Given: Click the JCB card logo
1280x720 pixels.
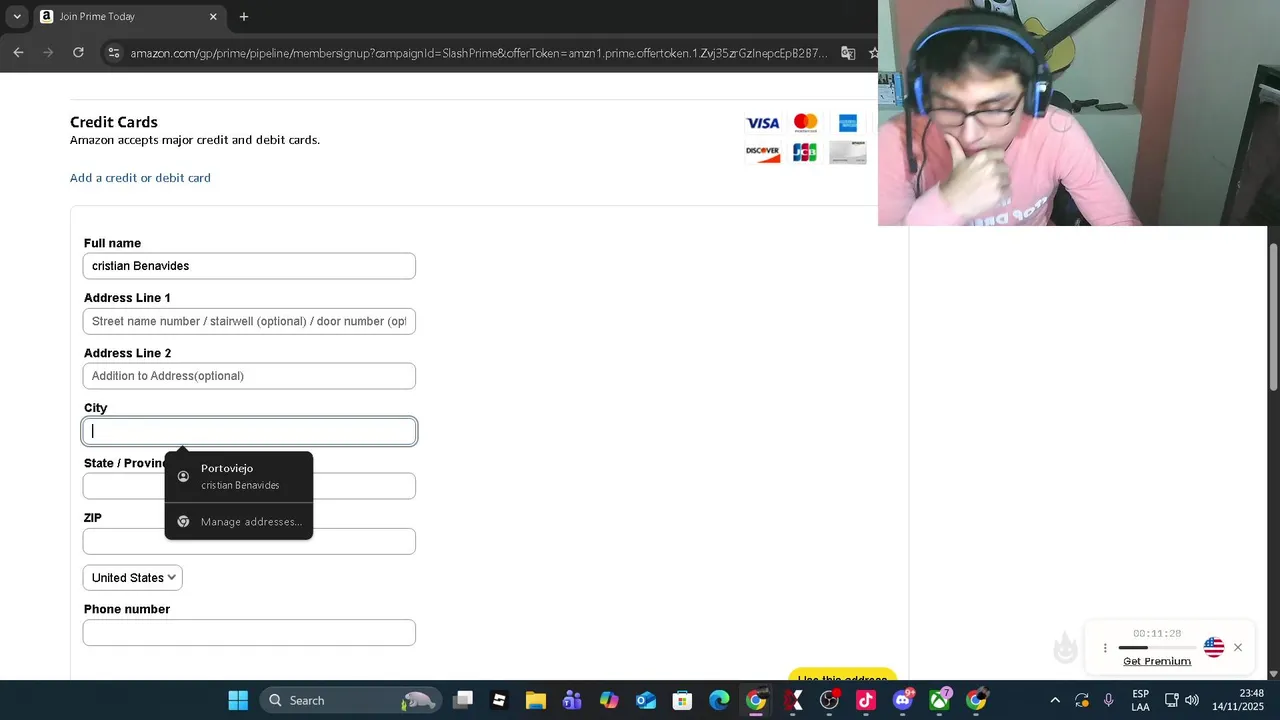Looking at the screenshot, I should pyautogui.click(x=805, y=153).
